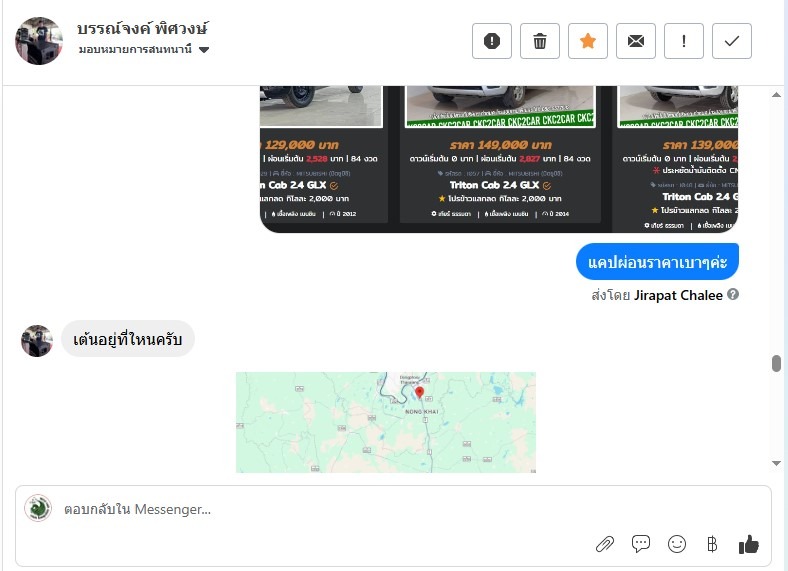Mark conversation as spam with the exclamation octagon icon

pyautogui.click(x=491, y=41)
